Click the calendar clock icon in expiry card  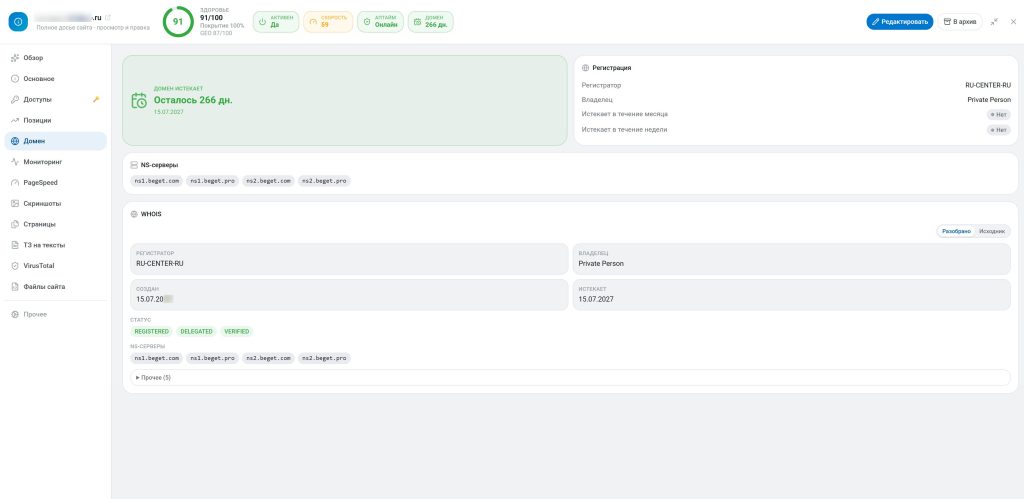[x=139, y=101]
